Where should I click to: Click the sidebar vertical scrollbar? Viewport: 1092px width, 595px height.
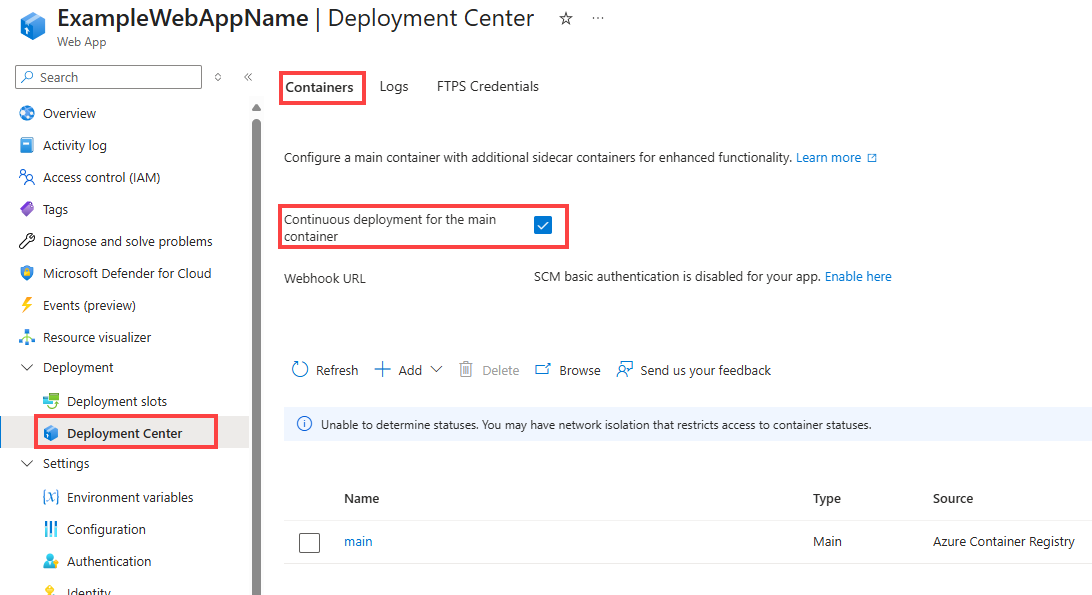[256, 350]
